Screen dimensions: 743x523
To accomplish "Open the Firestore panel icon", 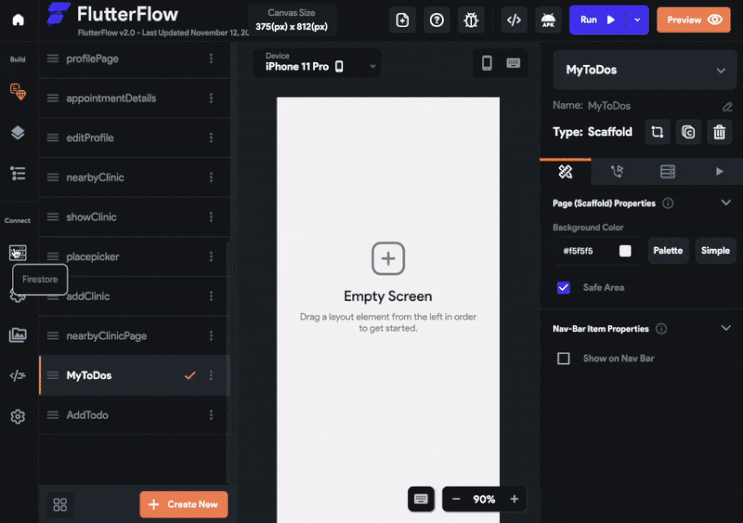I will (18, 252).
